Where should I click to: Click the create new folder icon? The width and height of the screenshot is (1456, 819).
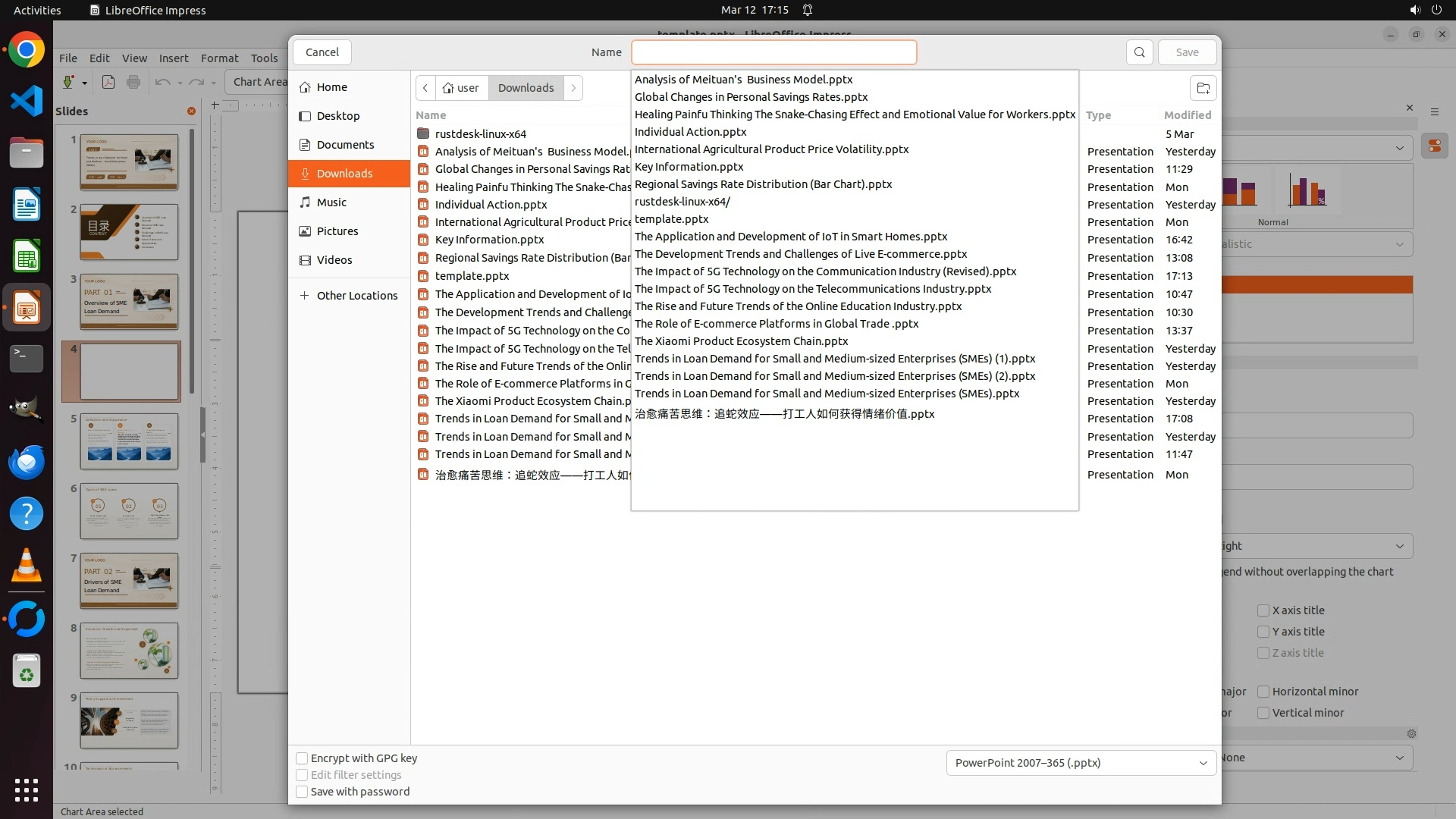click(1203, 88)
